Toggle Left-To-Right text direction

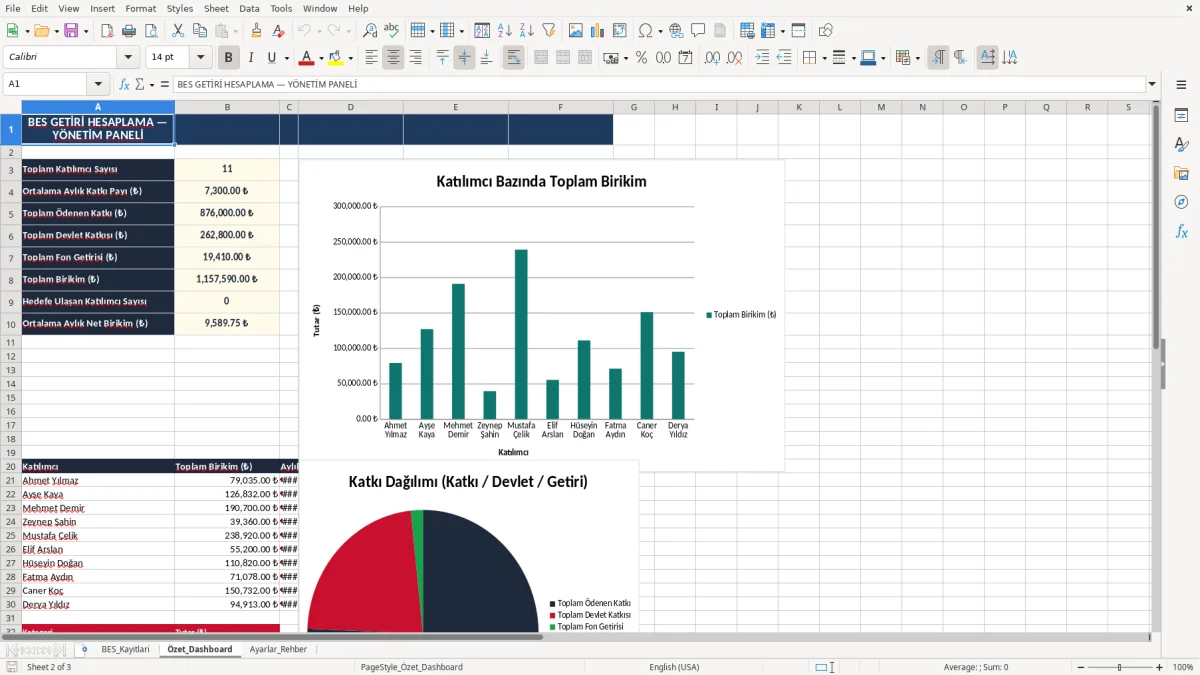click(938, 58)
